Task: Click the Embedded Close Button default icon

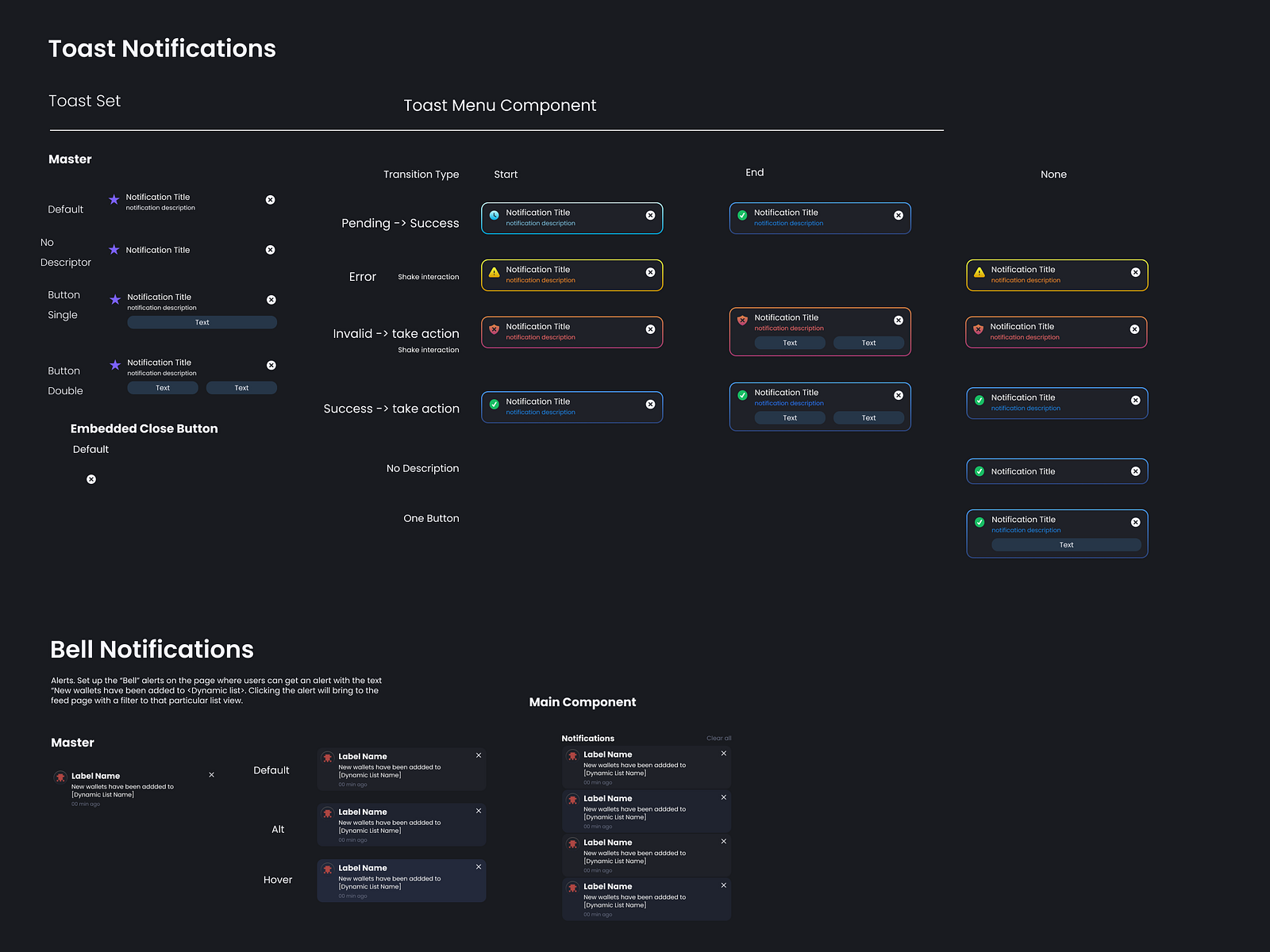Action: click(90, 478)
